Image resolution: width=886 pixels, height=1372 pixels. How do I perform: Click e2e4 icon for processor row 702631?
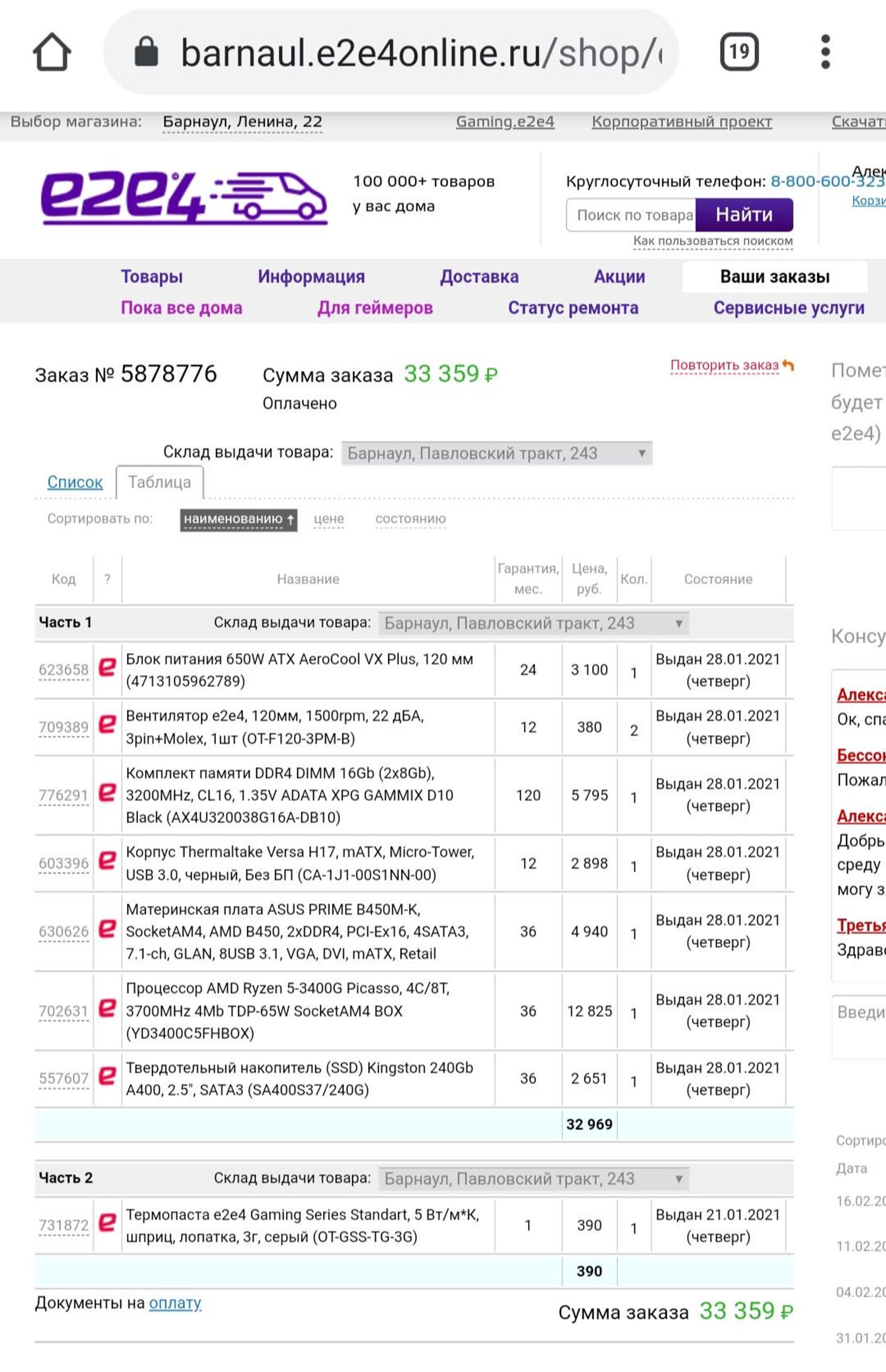point(107,1008)
